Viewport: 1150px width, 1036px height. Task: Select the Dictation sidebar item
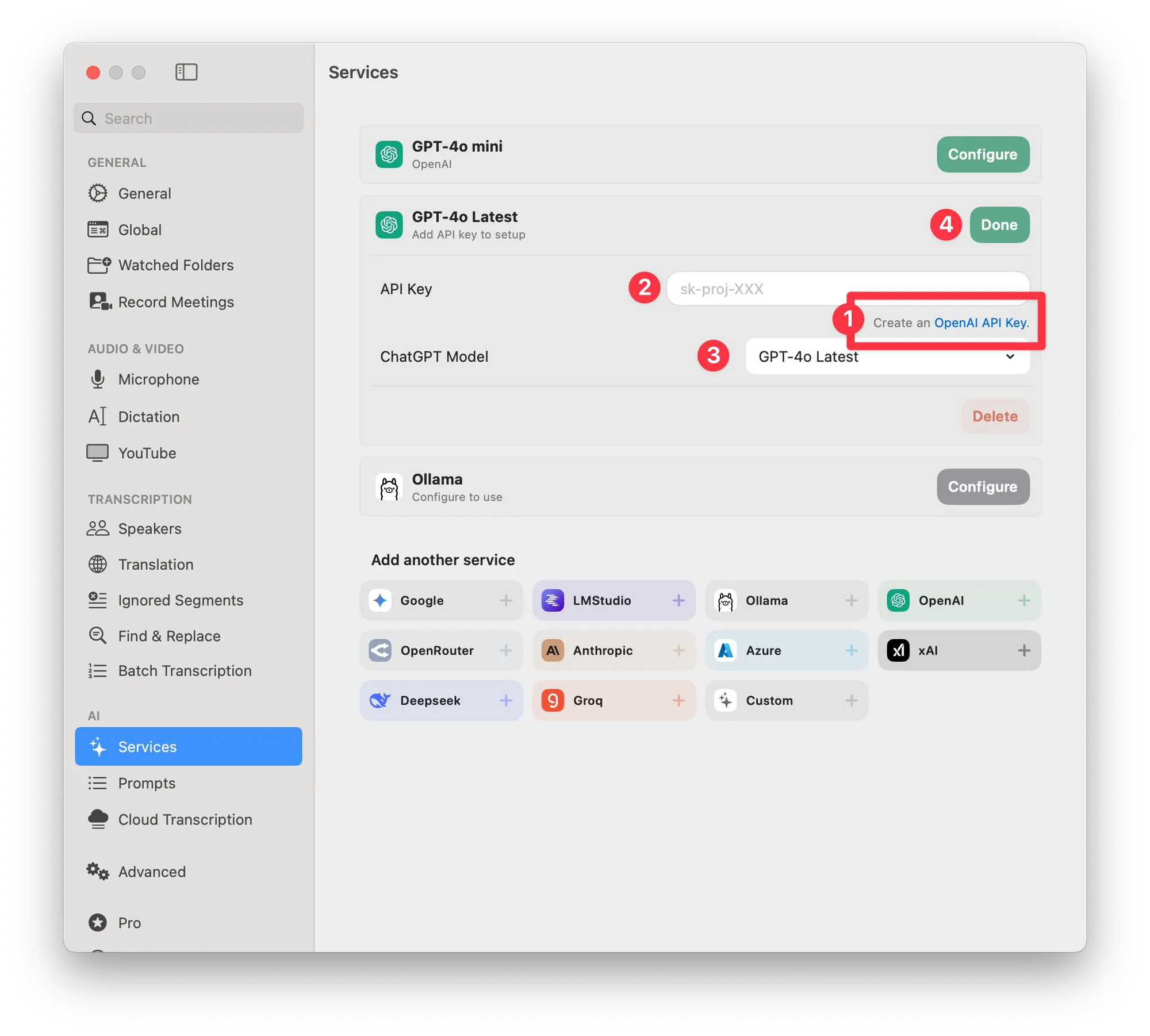coord(148,416)
